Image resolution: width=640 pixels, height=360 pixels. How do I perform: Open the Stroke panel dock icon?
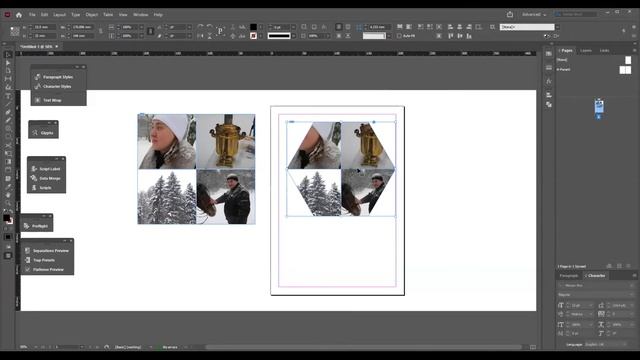[549, 67]
